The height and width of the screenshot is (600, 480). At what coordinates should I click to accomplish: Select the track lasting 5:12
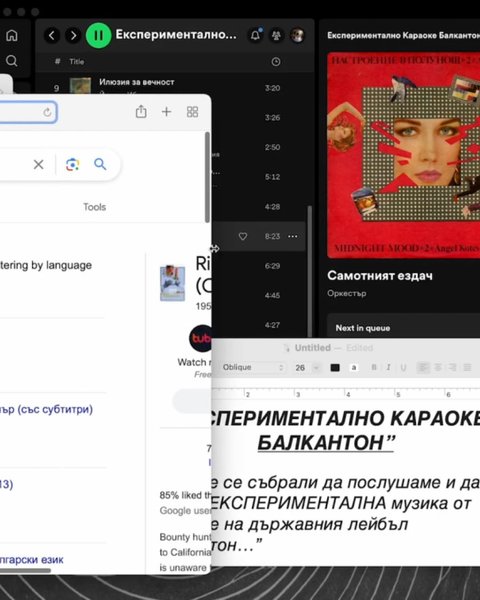pos(272,177)
